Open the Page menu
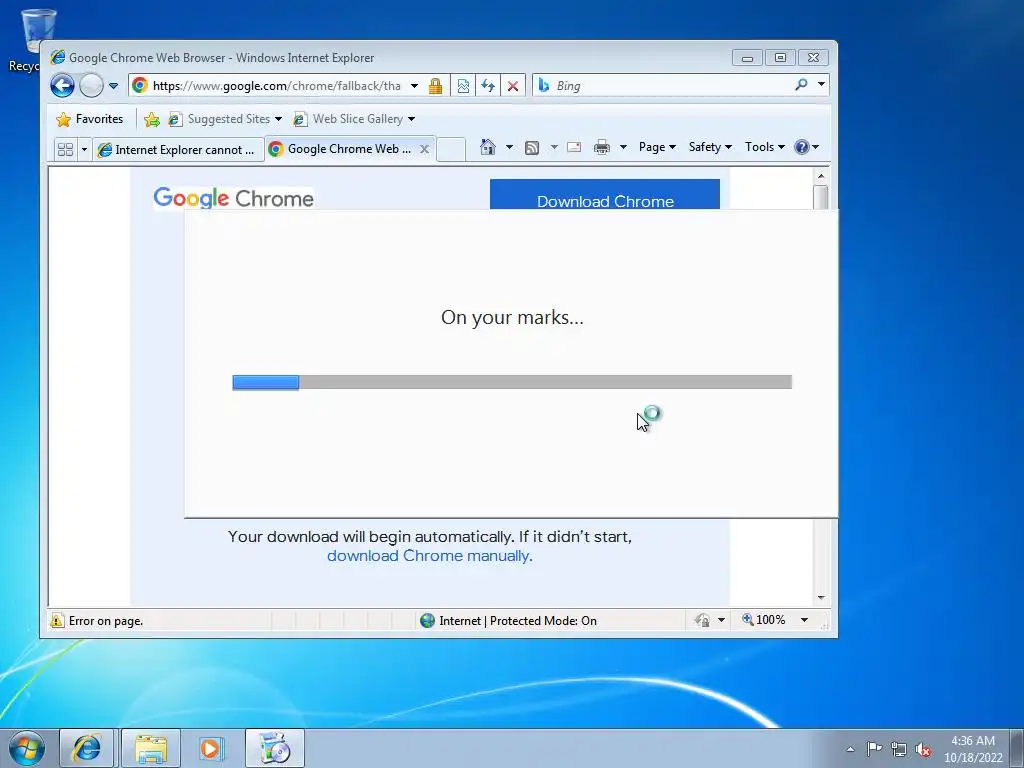This screenshot has height=768, width=1024. click(657, 147)
